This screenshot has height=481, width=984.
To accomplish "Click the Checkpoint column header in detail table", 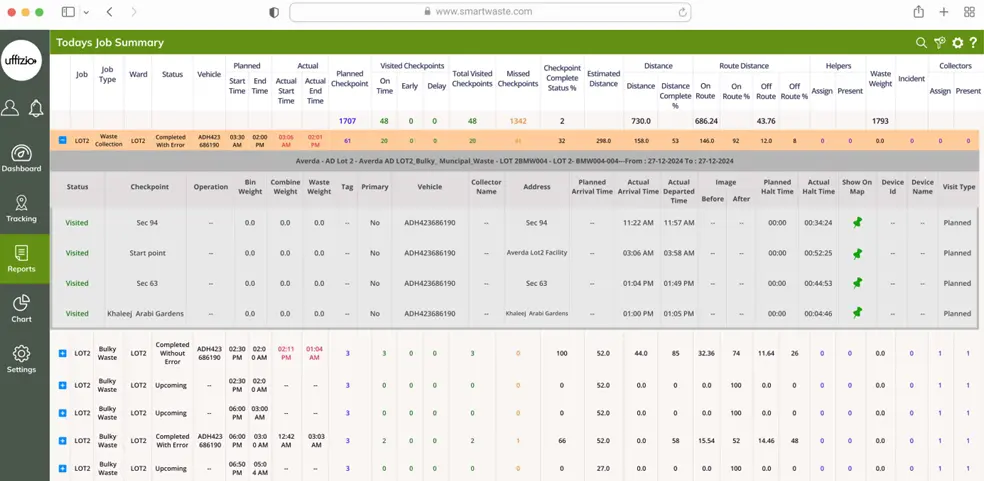I will tap(147, 186).
